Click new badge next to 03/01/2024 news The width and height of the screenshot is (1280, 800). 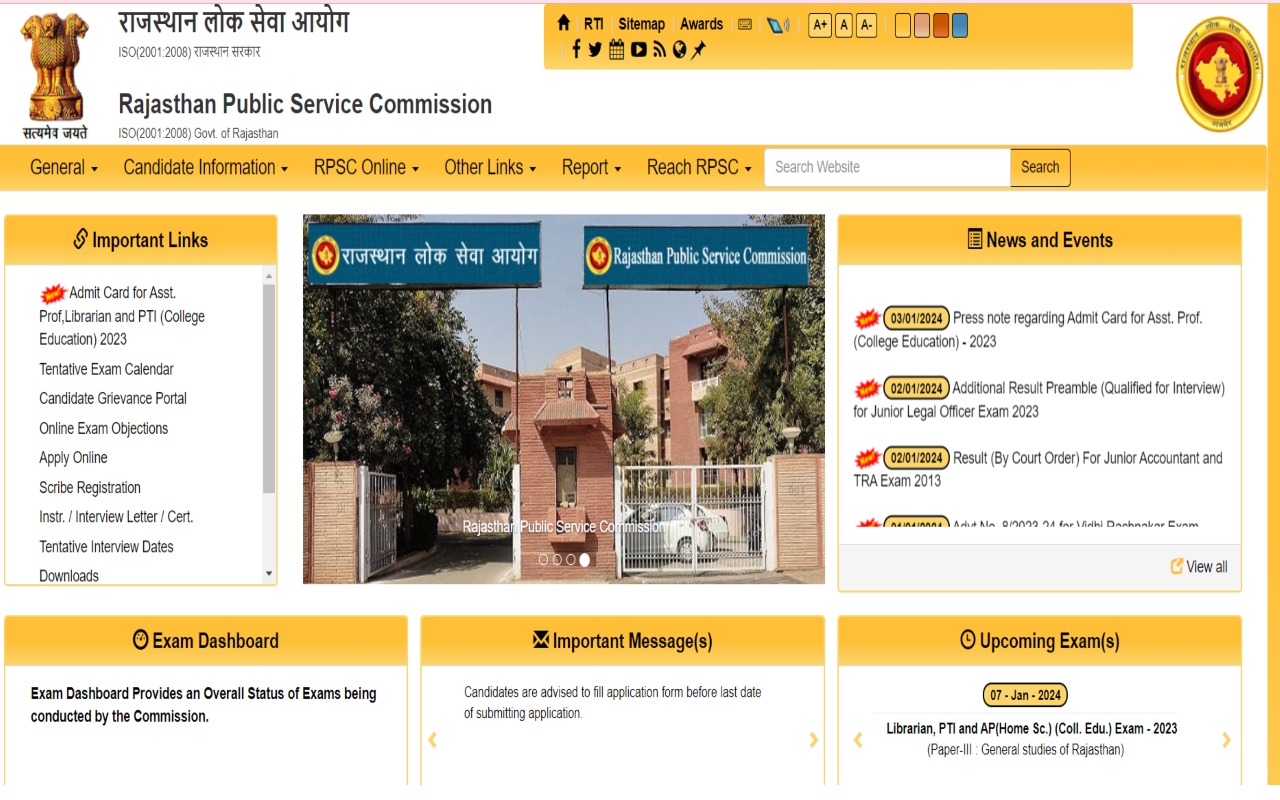(x=867, y=319)
